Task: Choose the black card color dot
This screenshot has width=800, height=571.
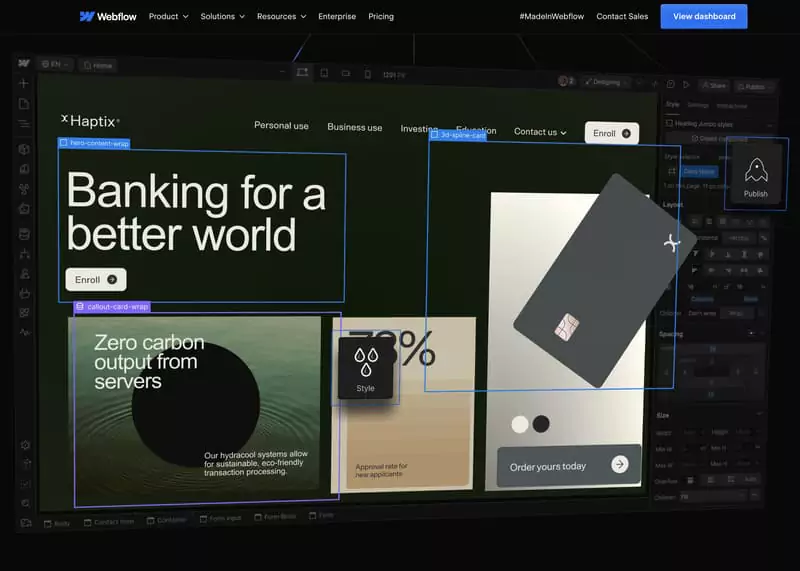Action: (541, 424)
